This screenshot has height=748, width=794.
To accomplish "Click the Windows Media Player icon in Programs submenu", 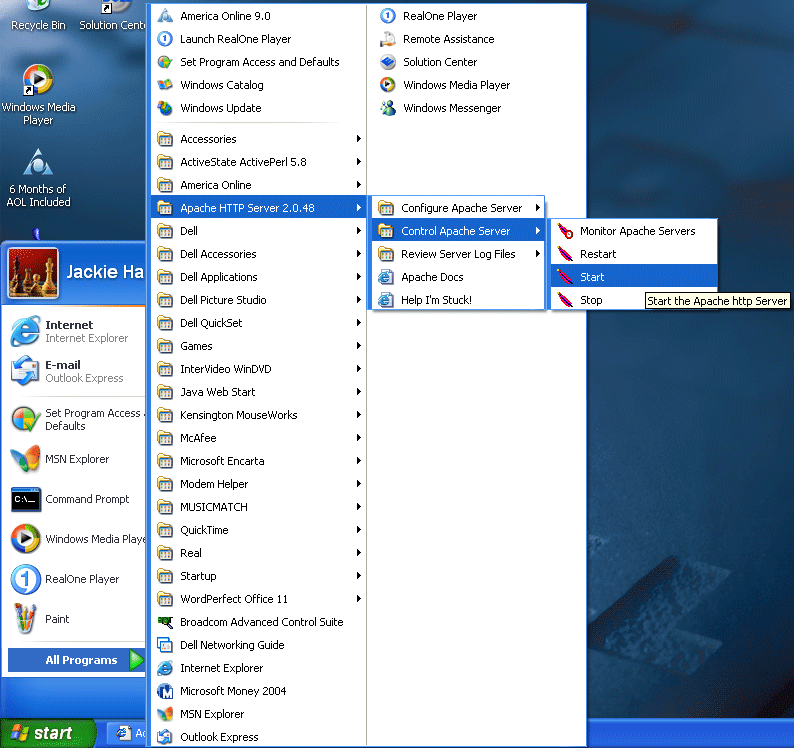I will coord(388,85).
